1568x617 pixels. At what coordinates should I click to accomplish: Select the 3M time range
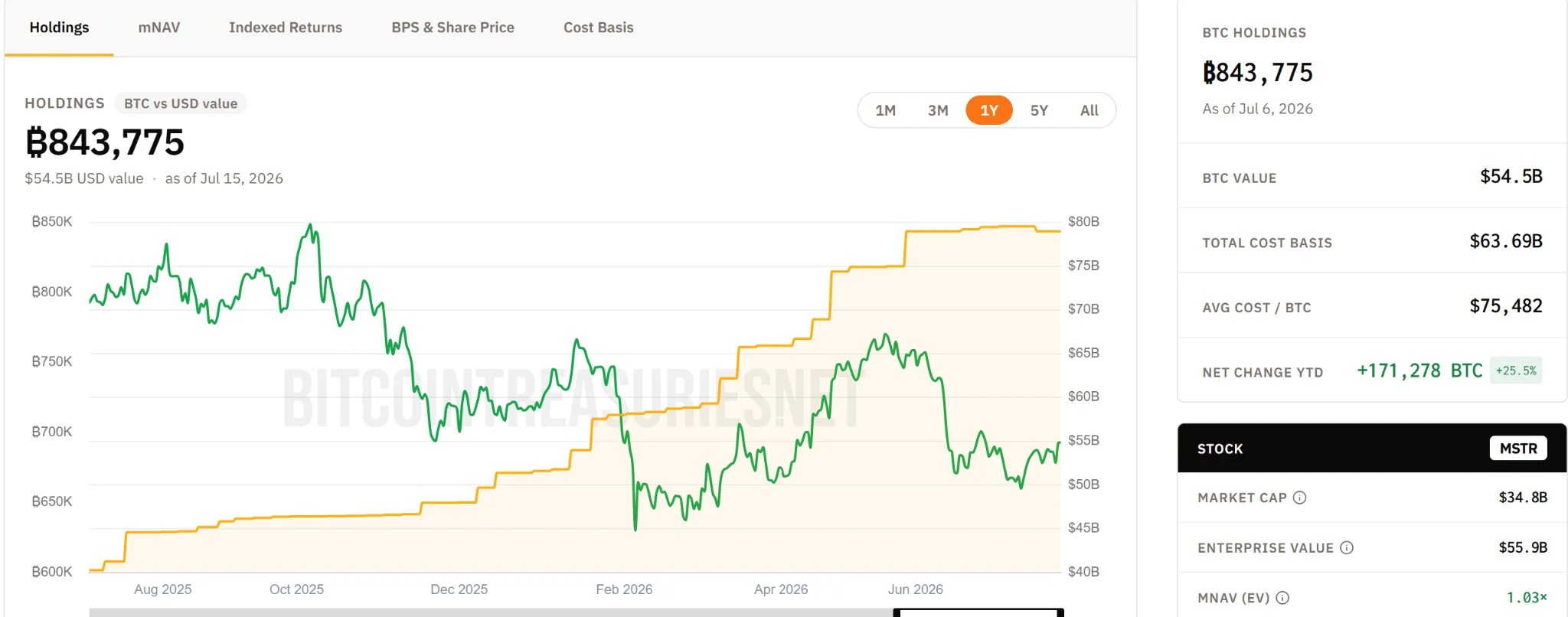tap(938, 110)
